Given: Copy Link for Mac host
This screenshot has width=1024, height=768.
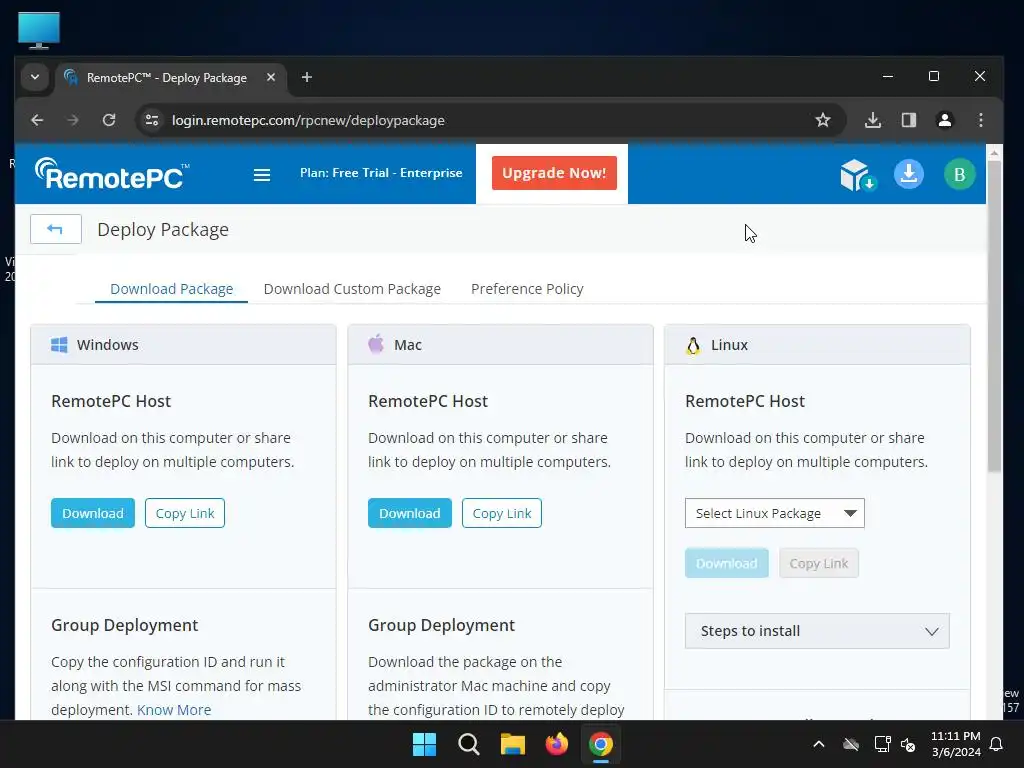Looking at the screenshot, I should (502, 513).
